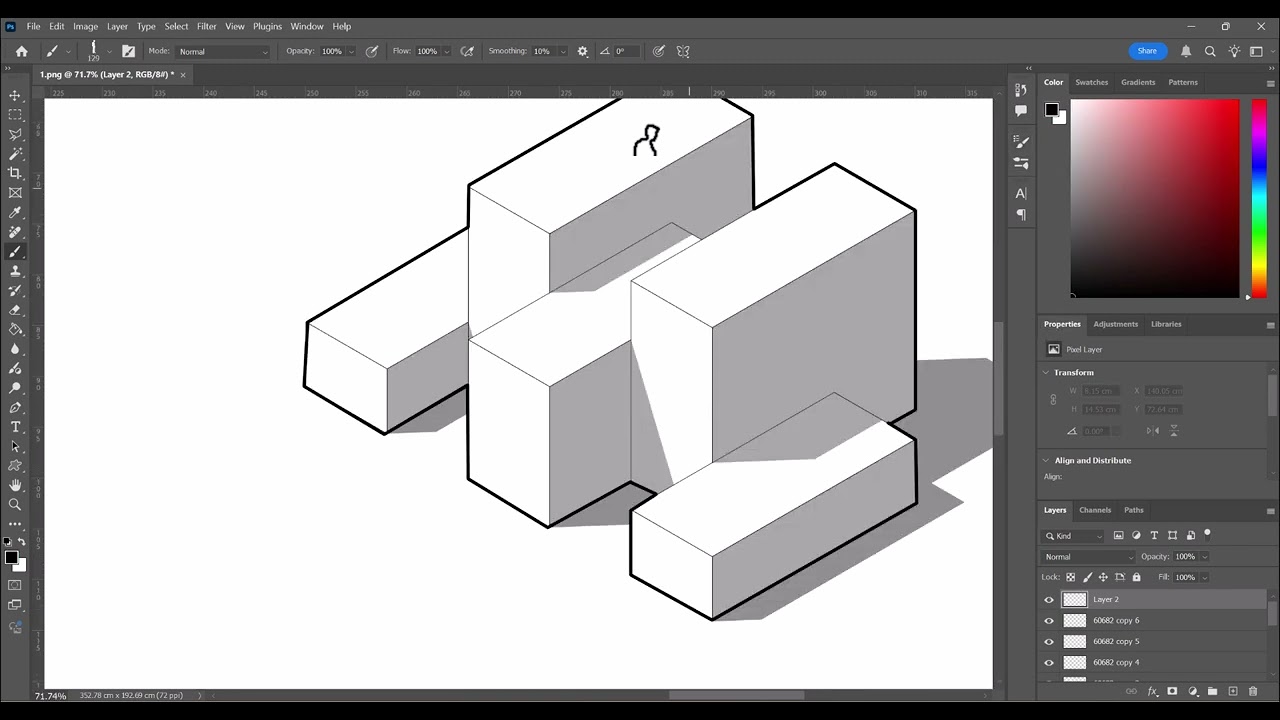The width and height of the screenshot is (1280, 720).
Task: Open the Libraries tab
Action: pos(1166,324)
